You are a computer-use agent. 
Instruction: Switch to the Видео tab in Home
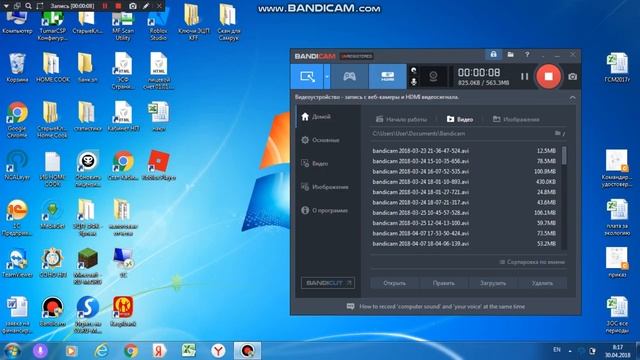[x=460, y=119]
